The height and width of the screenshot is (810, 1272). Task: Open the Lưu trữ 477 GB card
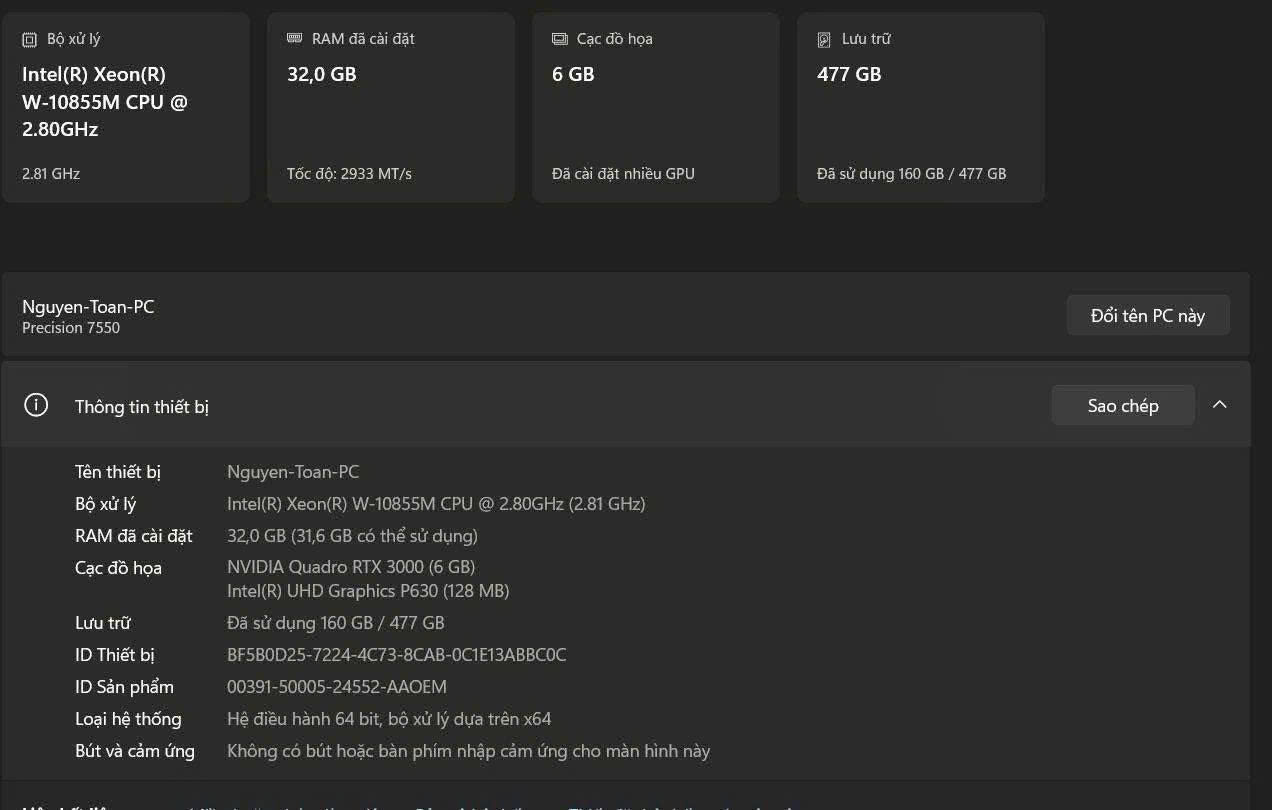921,107
